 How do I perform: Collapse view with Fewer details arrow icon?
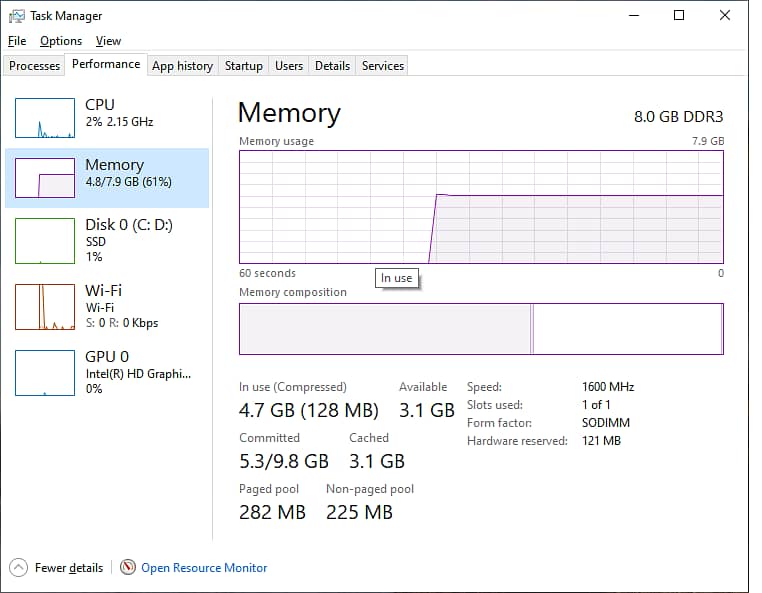coord(19,568)
